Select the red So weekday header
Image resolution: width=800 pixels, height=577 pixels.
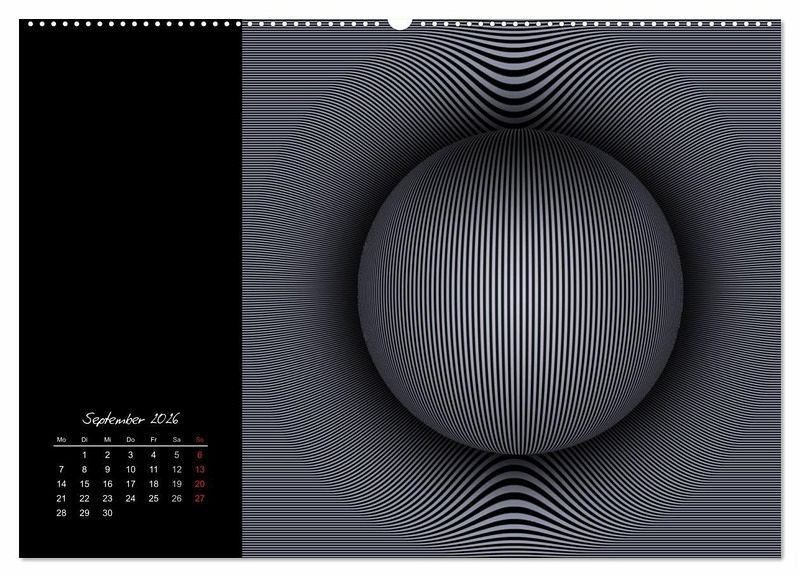[199, 440]
